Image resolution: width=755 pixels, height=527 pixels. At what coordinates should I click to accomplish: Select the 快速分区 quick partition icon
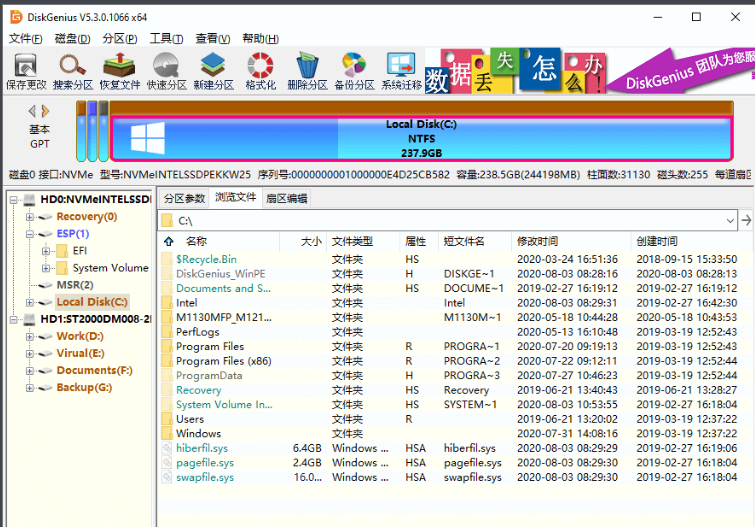coord(166,72)
